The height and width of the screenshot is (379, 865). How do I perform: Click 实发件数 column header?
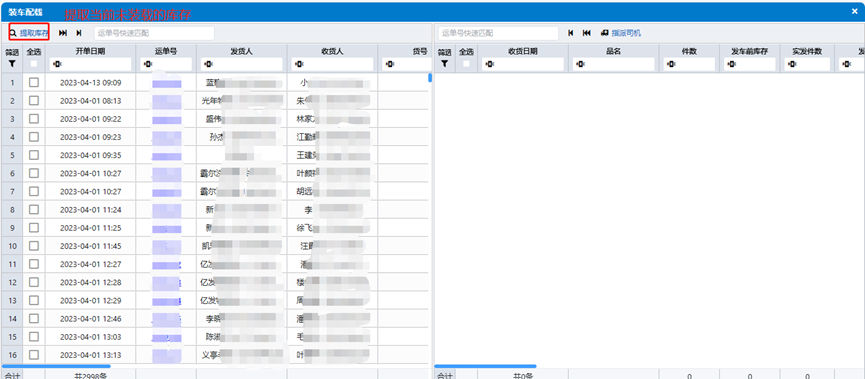[x=807, y=51]
